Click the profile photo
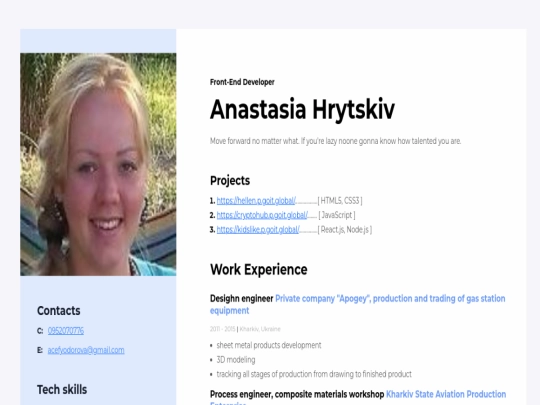Screen dimensions: 540x405 pos(98,164)
